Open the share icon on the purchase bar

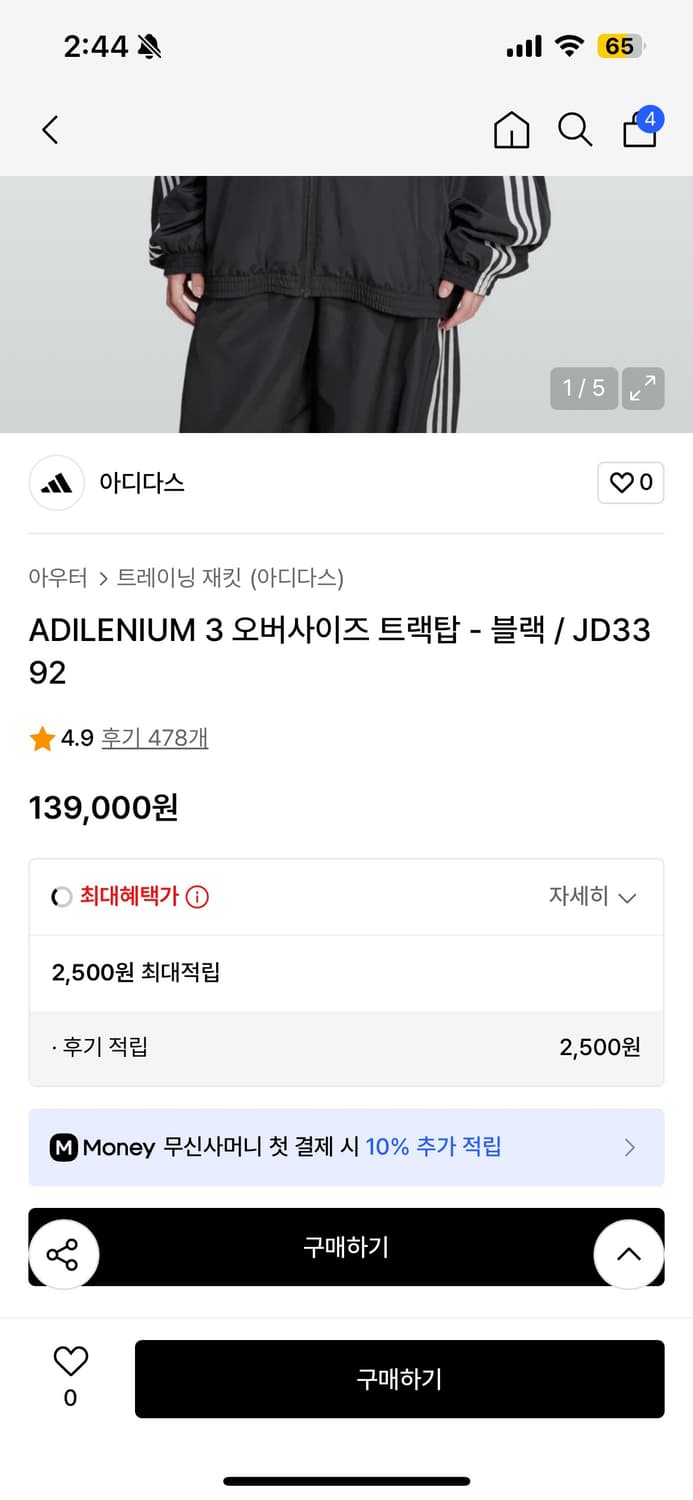coord(64,1253)
